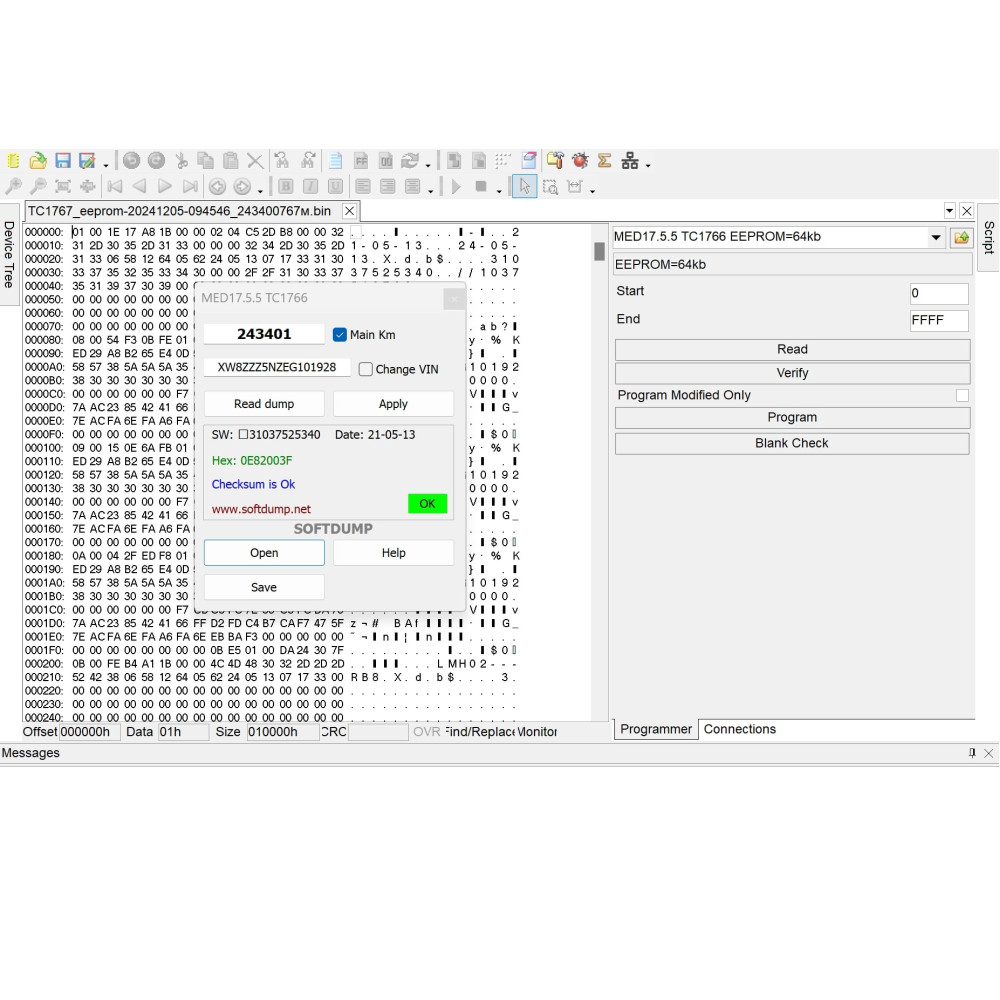Viewport: 1000px width, 1000px height.
Task: Pin the Messages panel
Action: point(972,753)
